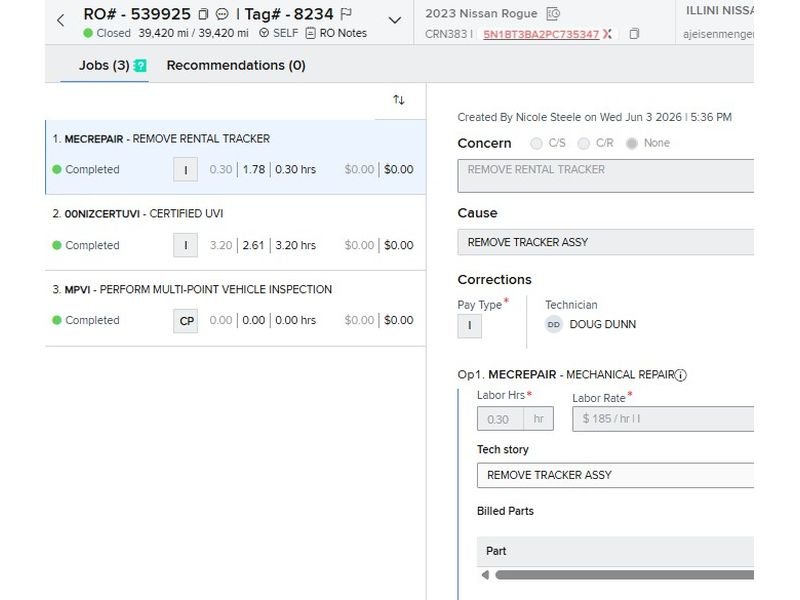Click the Billed Parts horizontal scrollbar

coord(624,575)
